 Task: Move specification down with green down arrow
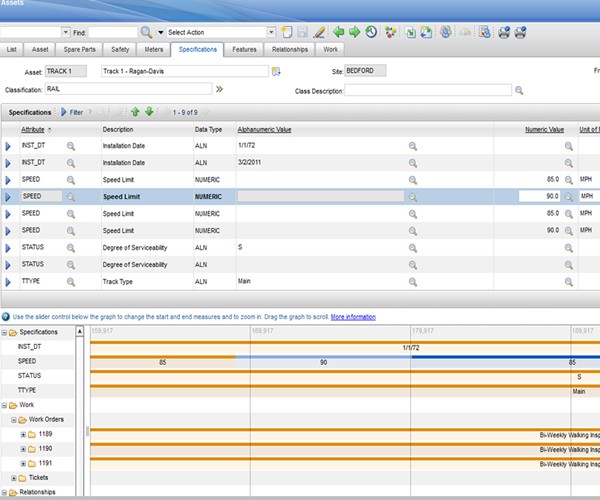pyautogui.click(x=149, y=112)
